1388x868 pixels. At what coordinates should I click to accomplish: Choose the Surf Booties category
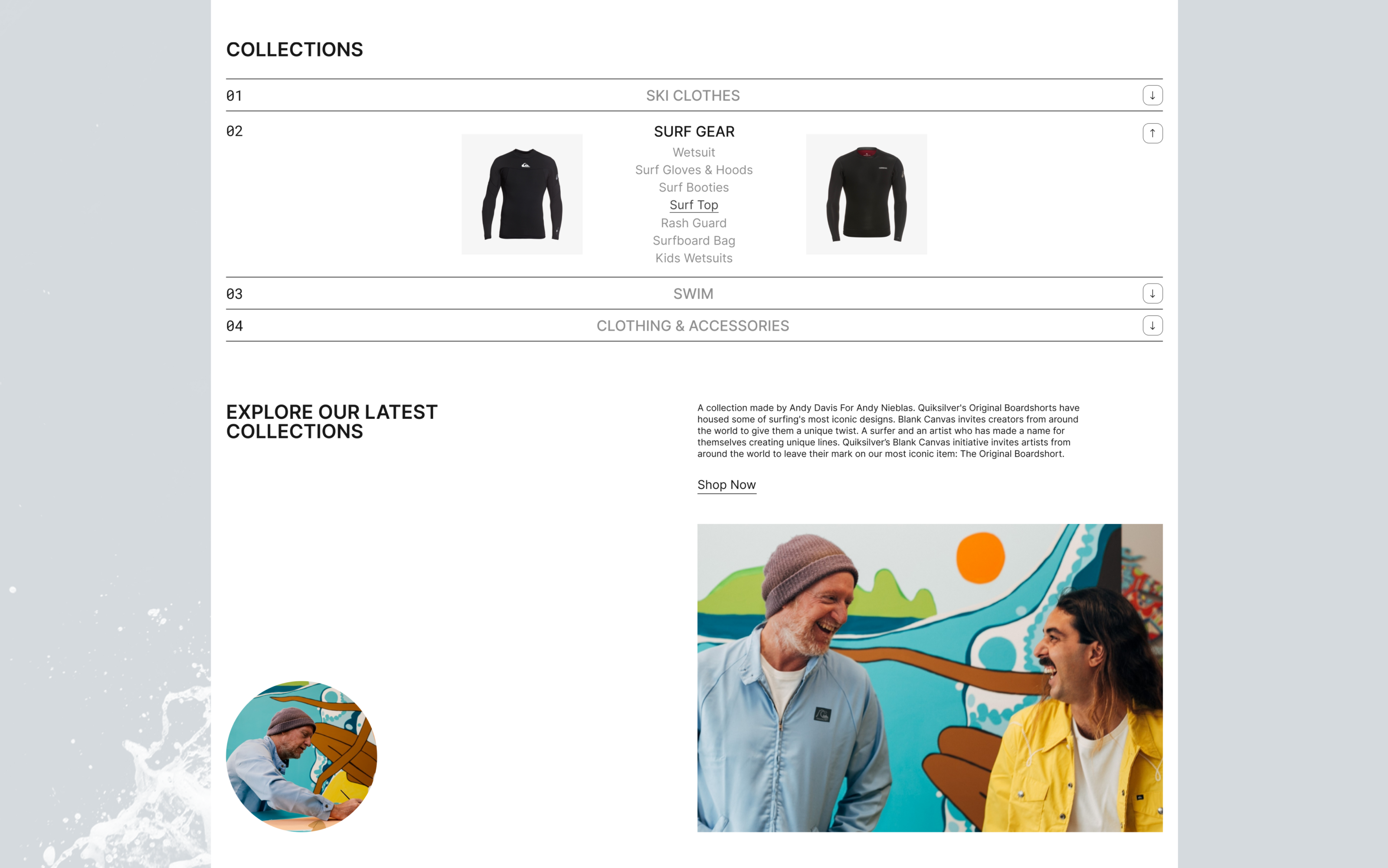(x=694, y=187)
